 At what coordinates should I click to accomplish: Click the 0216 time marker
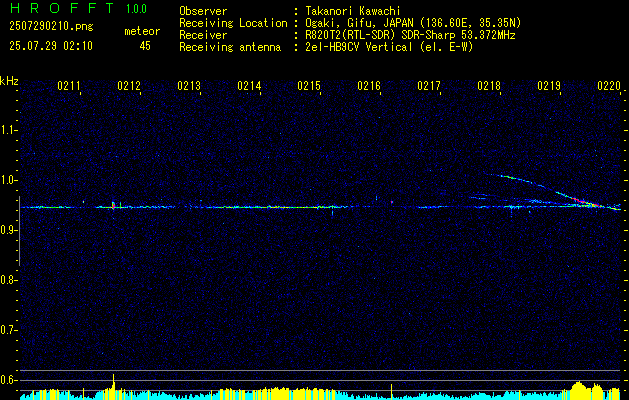click(x=369, y=85)
